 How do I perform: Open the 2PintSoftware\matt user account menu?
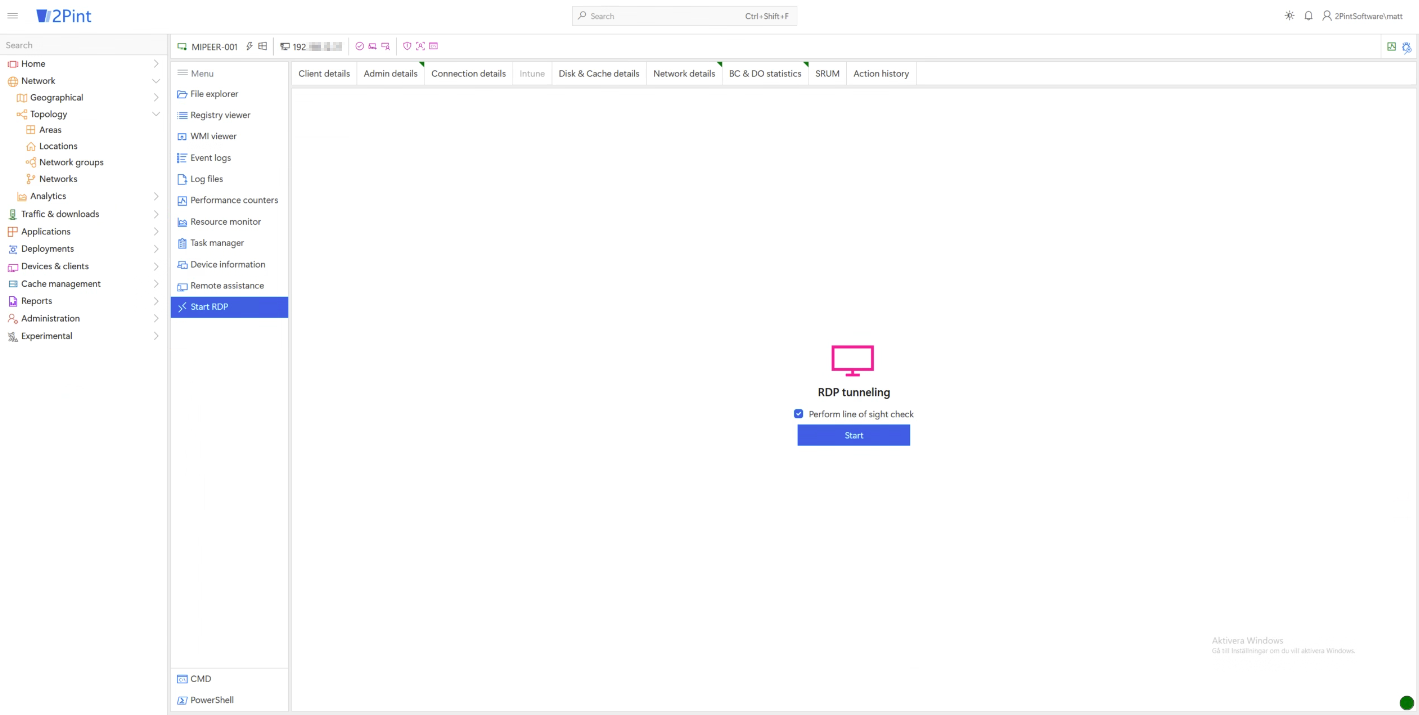coord(1362,16)
